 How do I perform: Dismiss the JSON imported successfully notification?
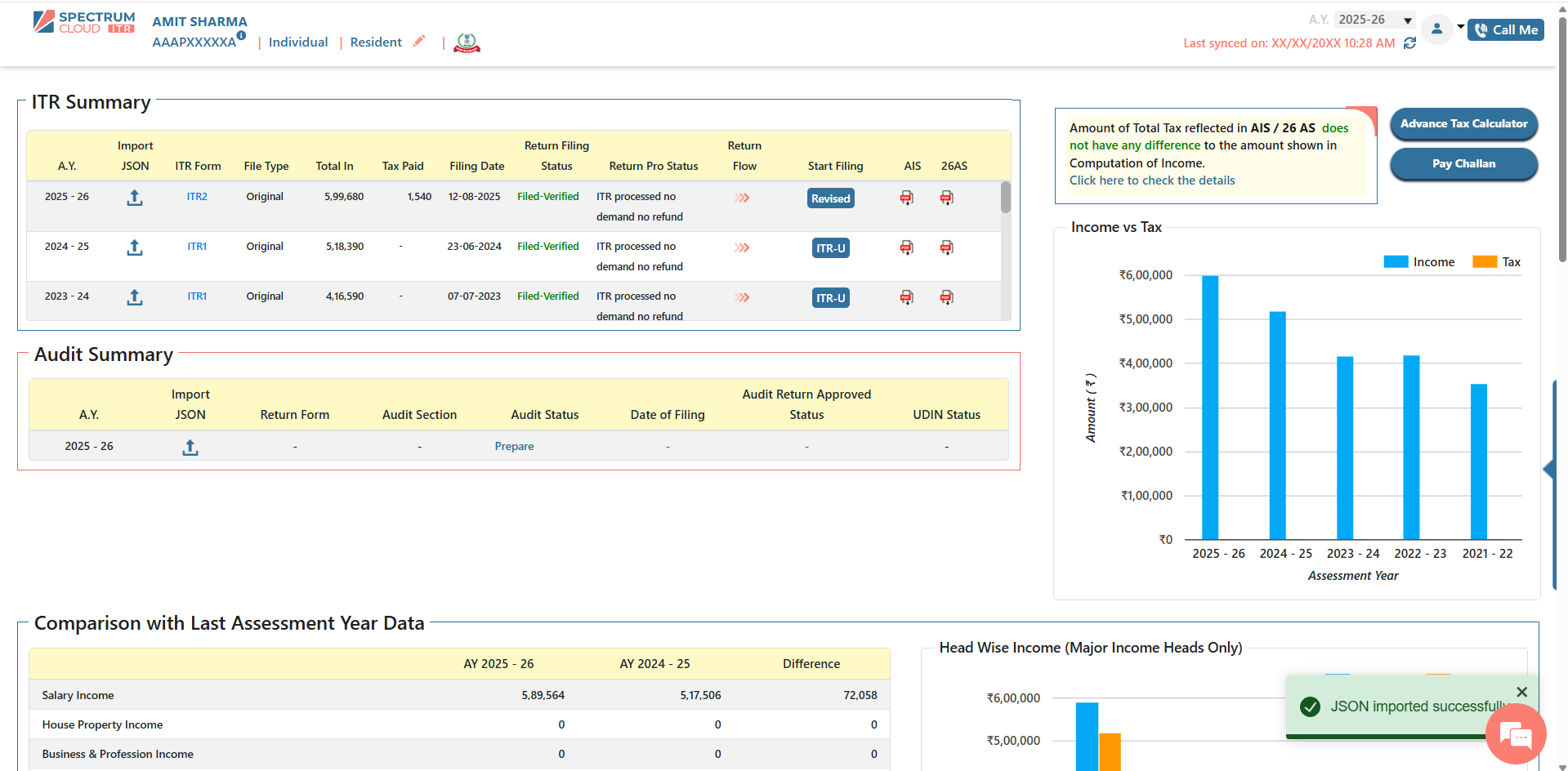[x=1521, y=692]
